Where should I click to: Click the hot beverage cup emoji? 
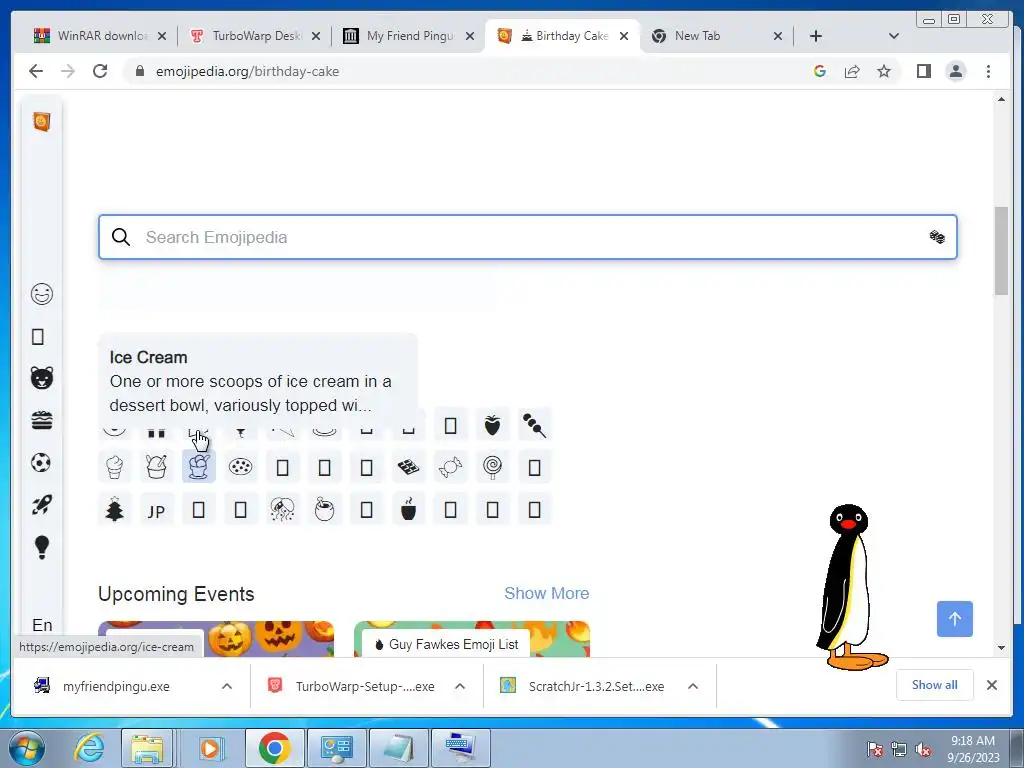pyautogui.click(x=408, y=509)
